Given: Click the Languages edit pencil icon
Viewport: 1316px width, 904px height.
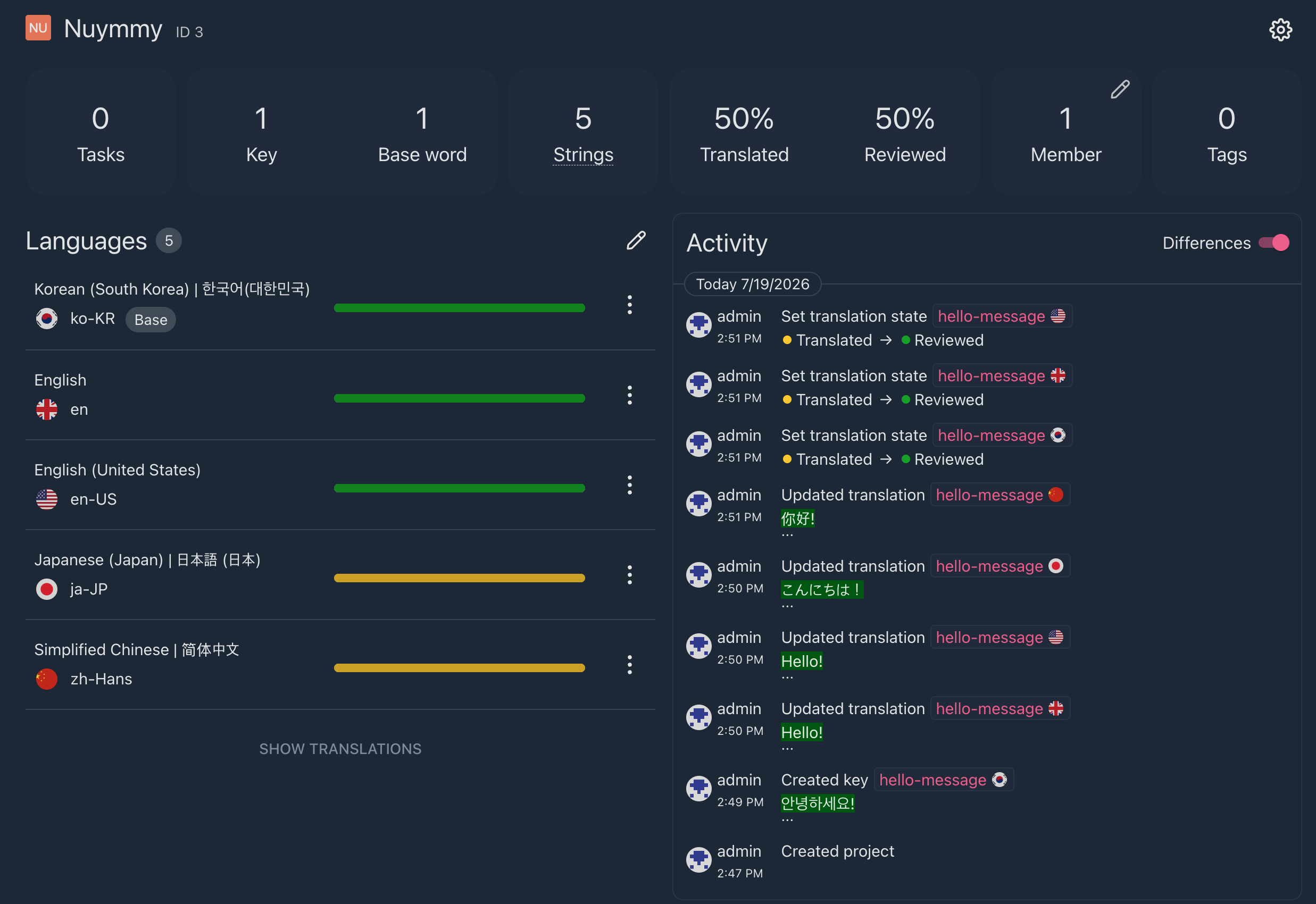Looking at the screenshot, I should 636,240.
